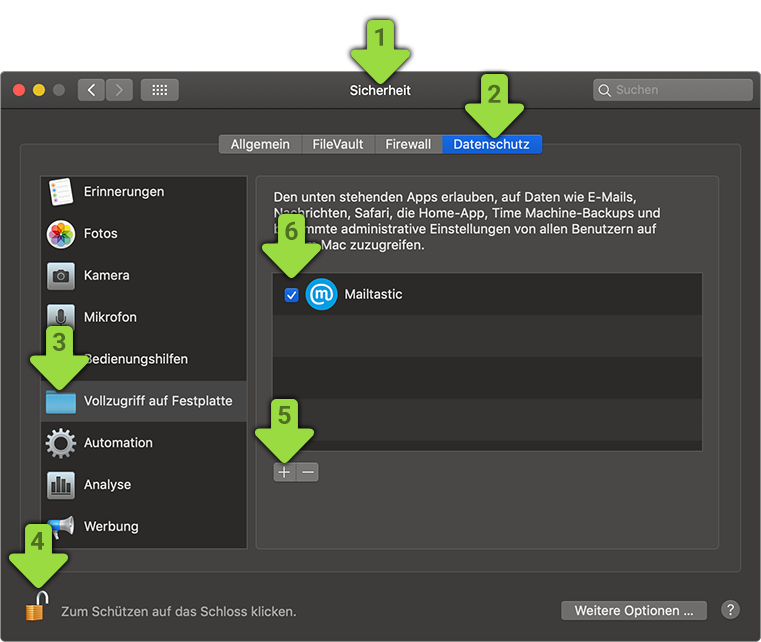
Task: Click the Werbung megaphone icon
Action: tap(62, 527)
